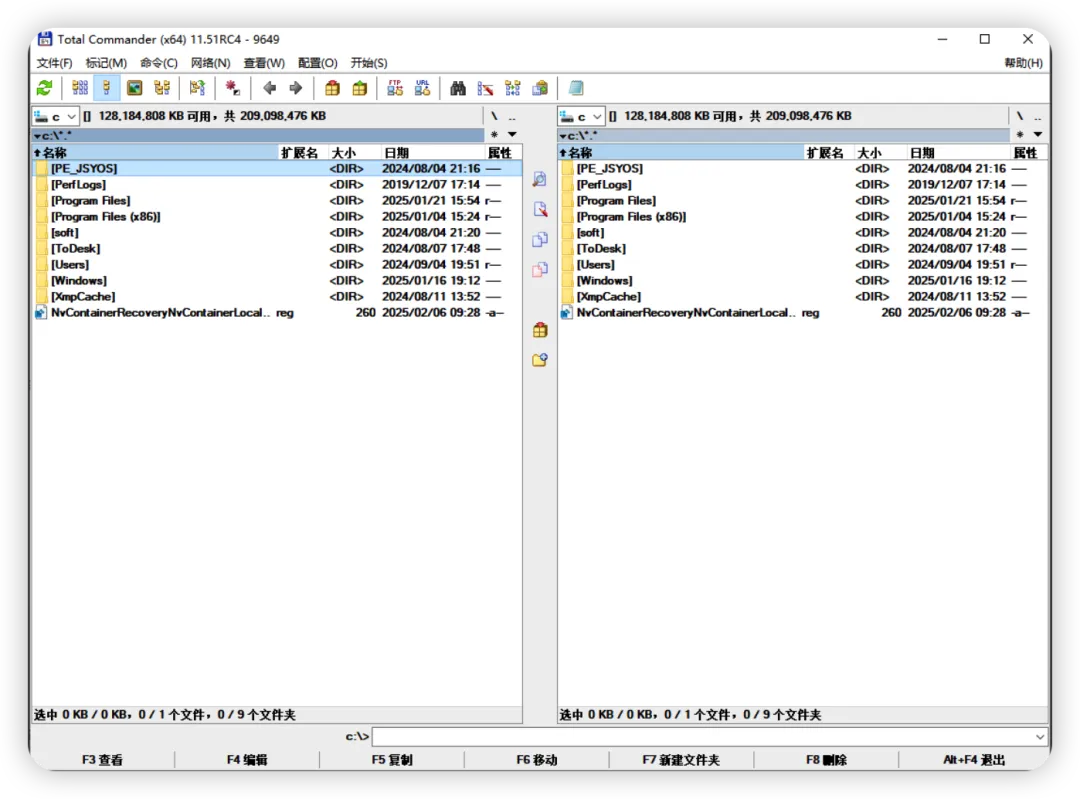Select [PerfLogs] folder in left panel

276,185
